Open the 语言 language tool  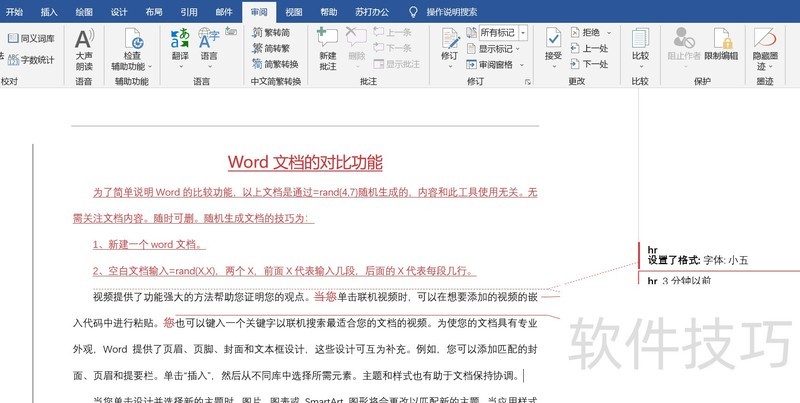click(x=209, y=45)
